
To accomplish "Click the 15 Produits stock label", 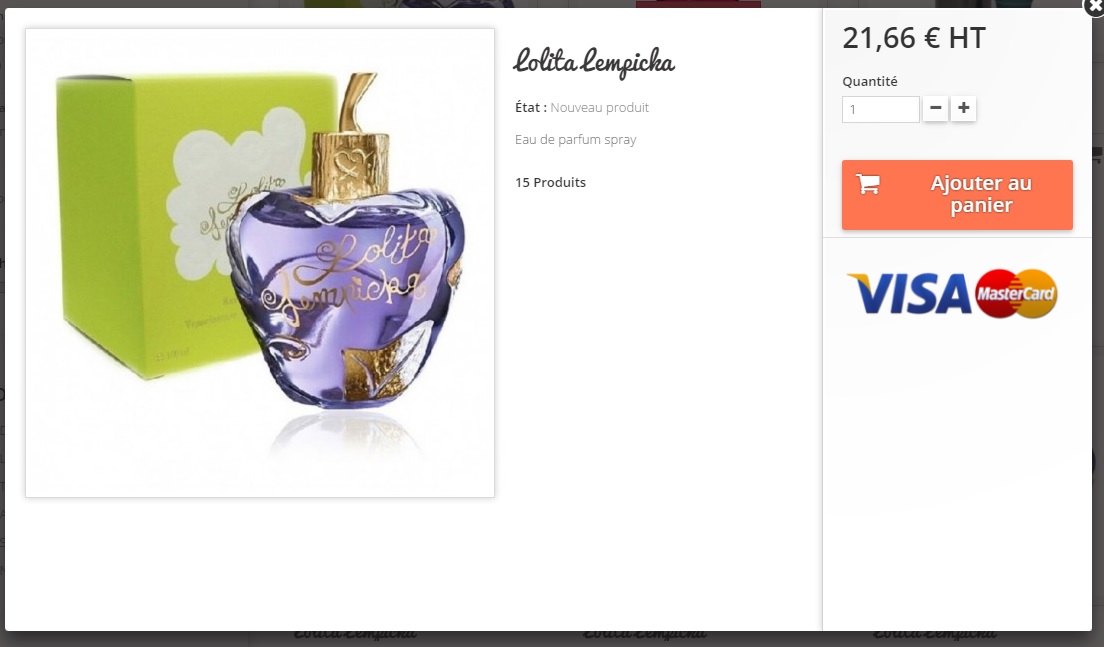I will click(550, 182).
